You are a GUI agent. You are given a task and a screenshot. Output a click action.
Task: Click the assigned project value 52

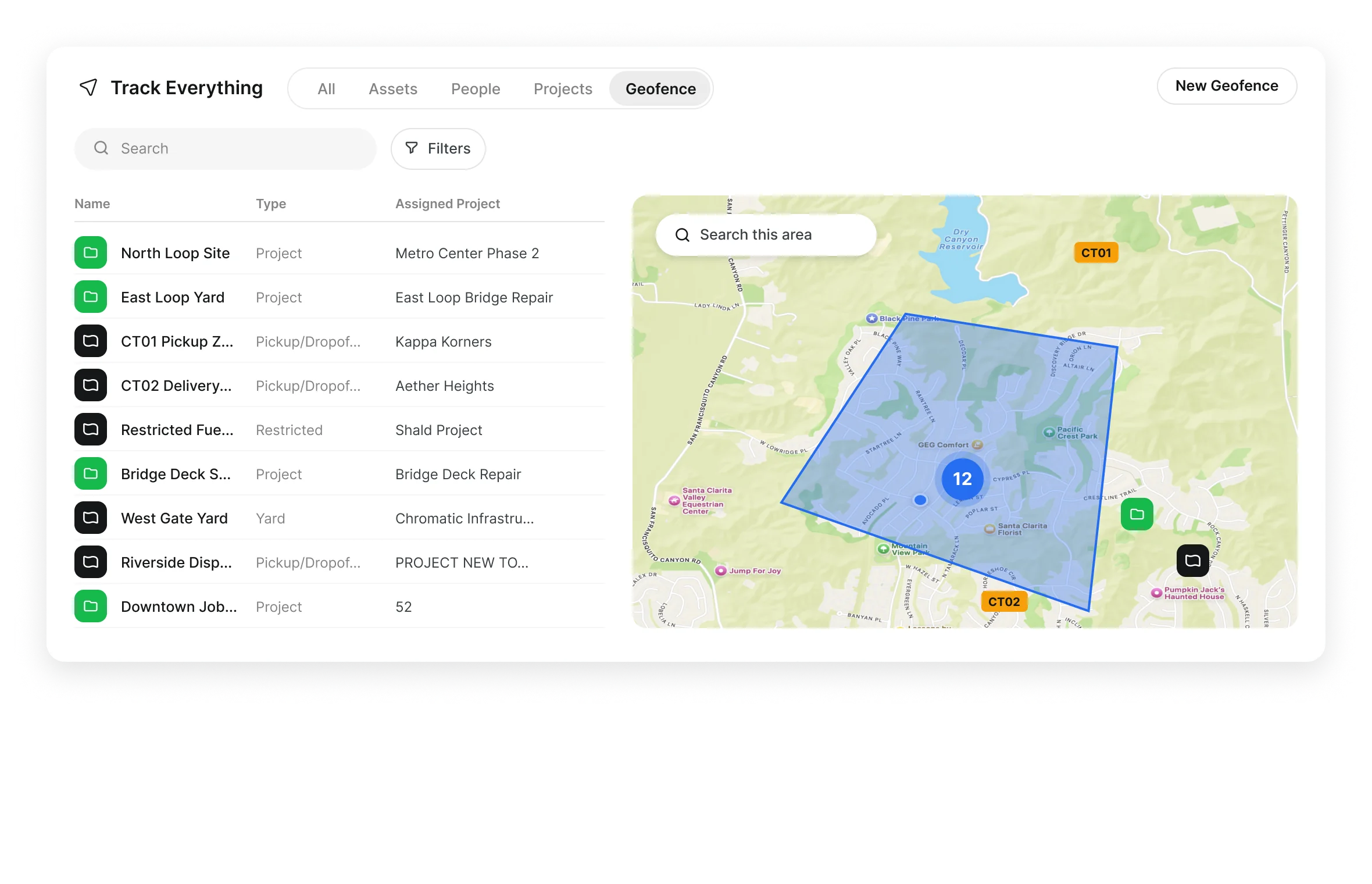[403, 607]
